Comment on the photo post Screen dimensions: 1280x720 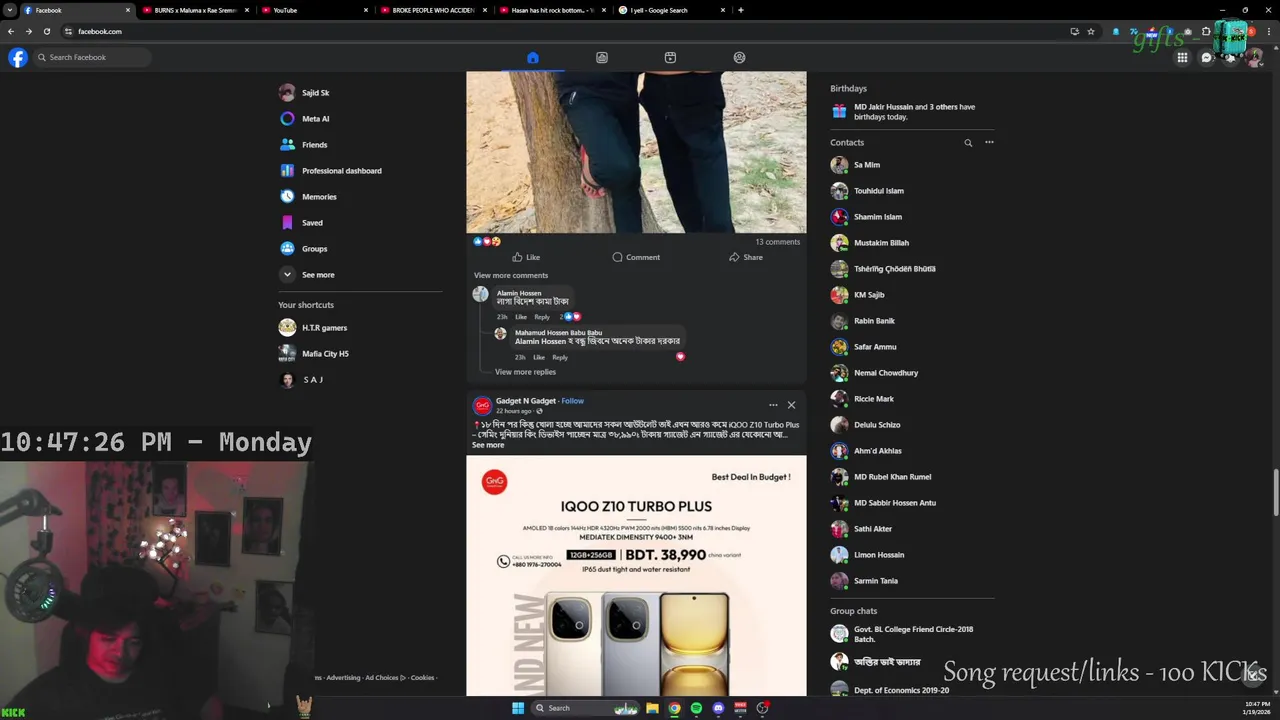(636, 257)
